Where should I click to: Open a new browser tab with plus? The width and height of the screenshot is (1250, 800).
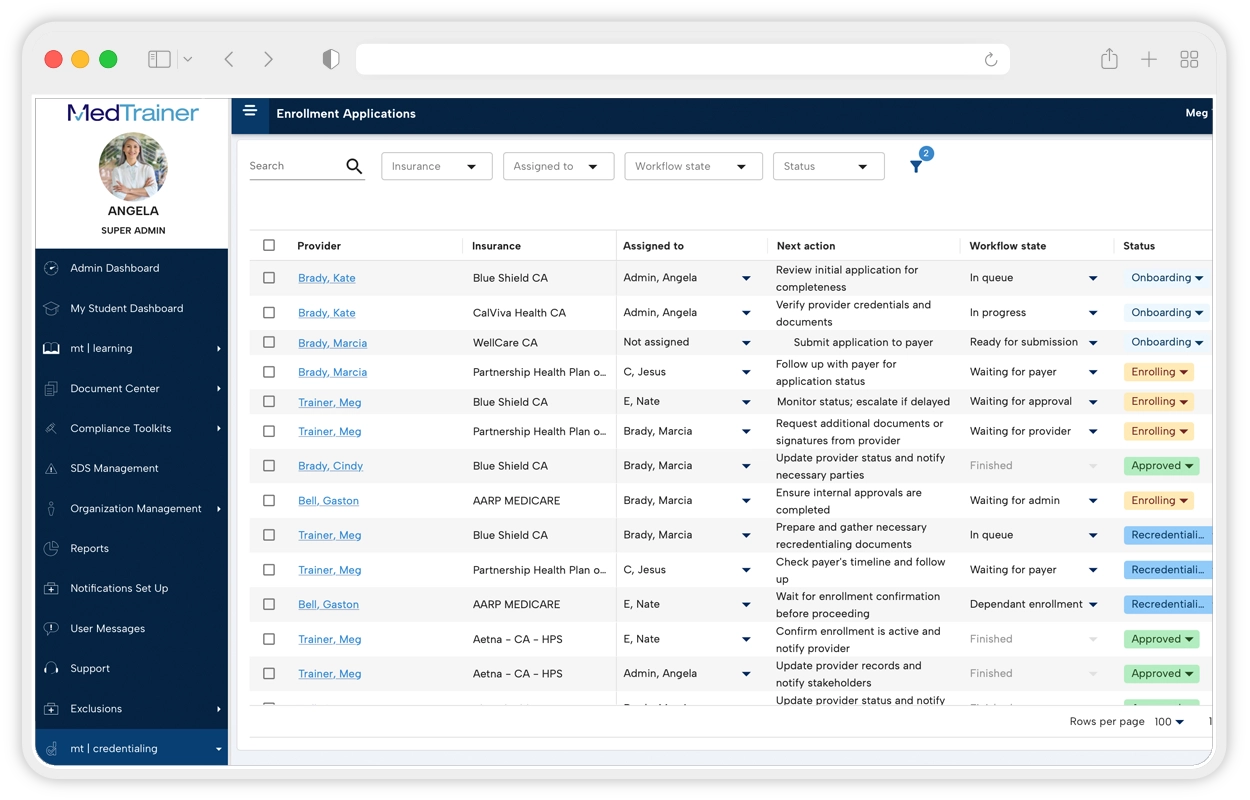click(x=1149, y=59)
